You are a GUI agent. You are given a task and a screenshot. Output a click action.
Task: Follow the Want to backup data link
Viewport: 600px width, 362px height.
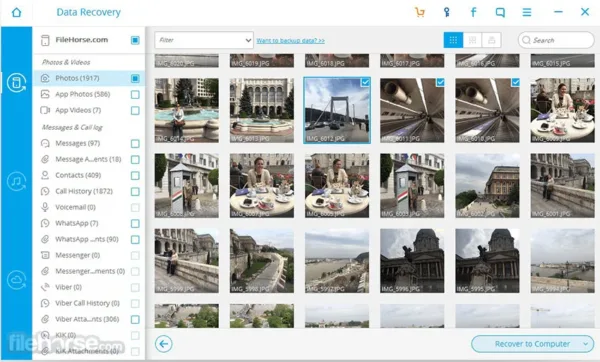point(290,41)
